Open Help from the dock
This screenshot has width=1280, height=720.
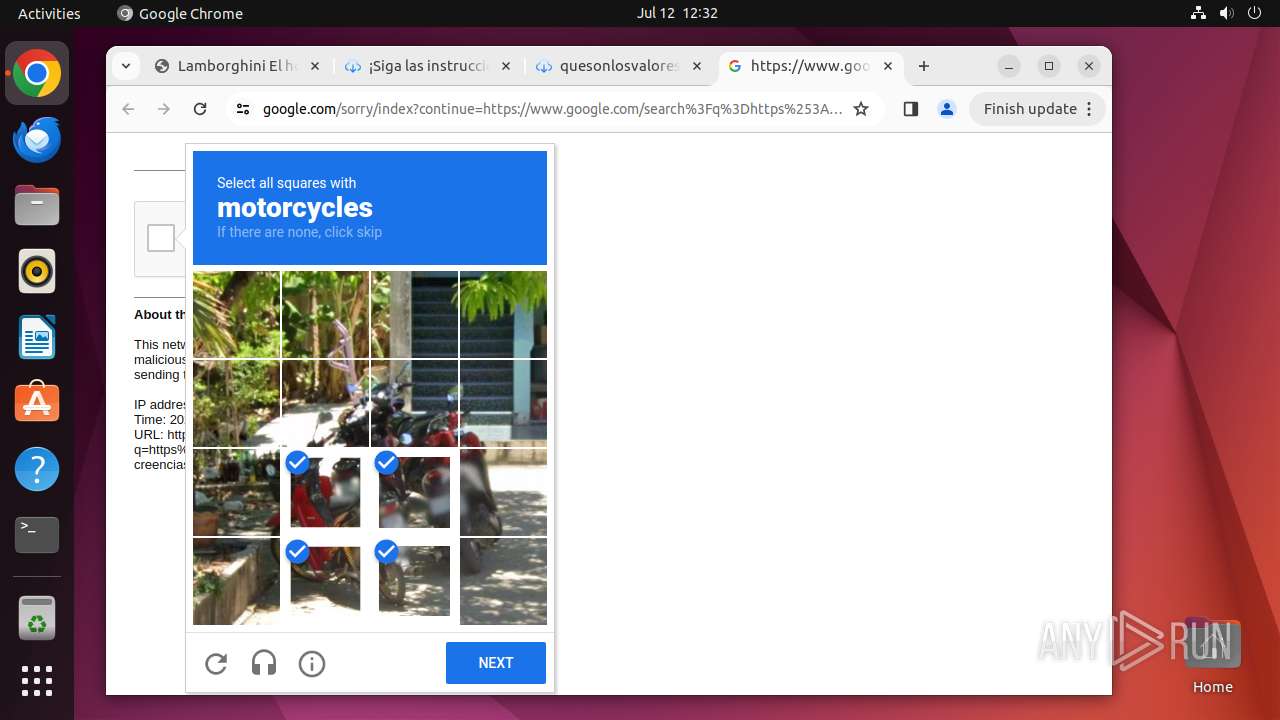point(37,469)
